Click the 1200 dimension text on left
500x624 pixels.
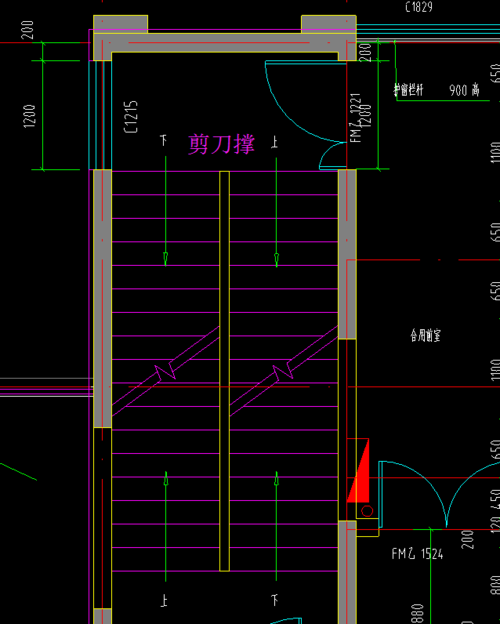tap(29, 116)
